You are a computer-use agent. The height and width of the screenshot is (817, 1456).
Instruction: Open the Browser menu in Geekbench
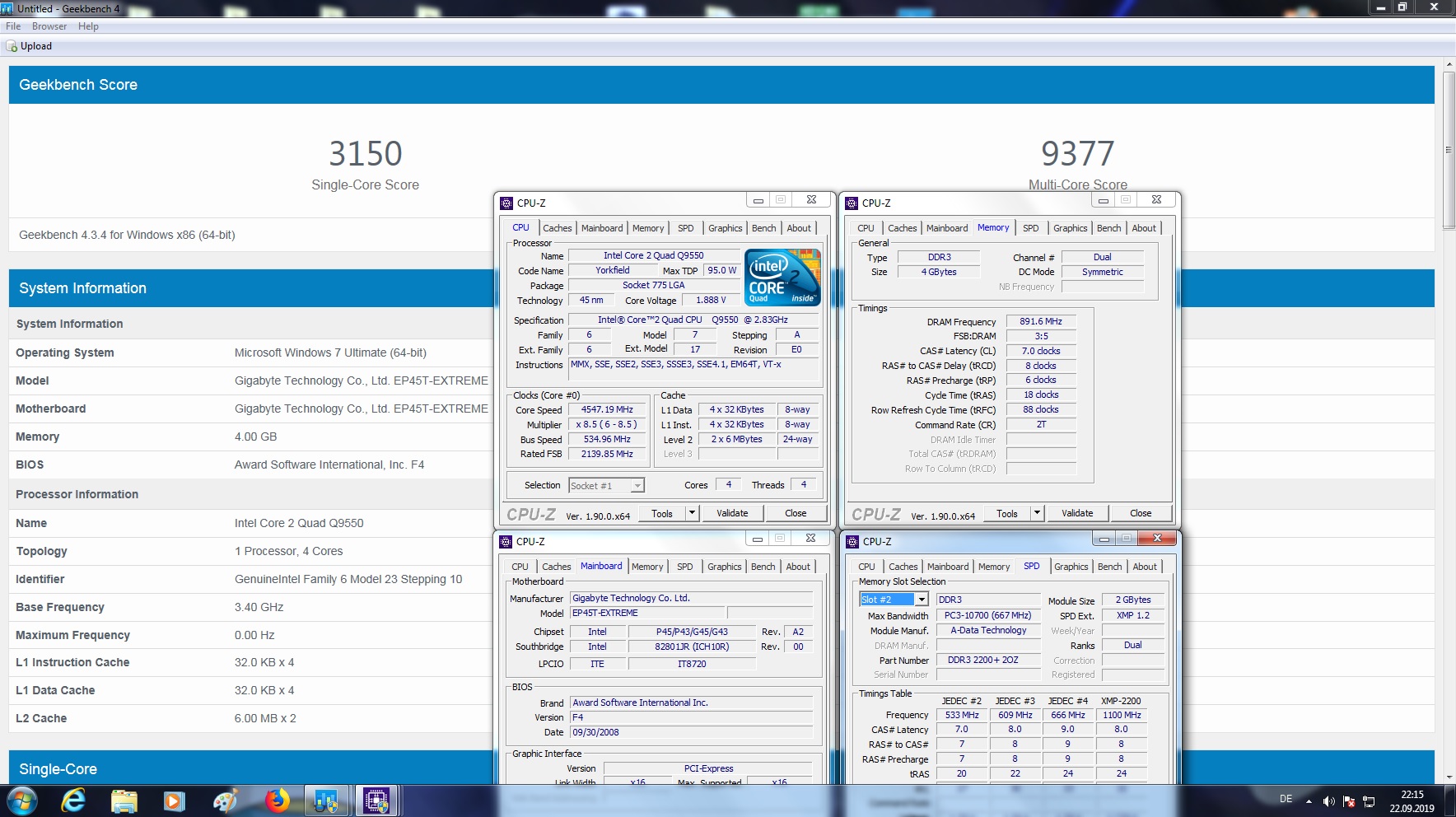(49, 26)
